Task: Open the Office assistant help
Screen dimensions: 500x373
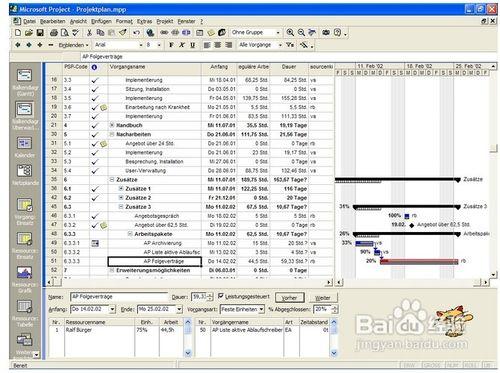Action: [x=337, y=33]
